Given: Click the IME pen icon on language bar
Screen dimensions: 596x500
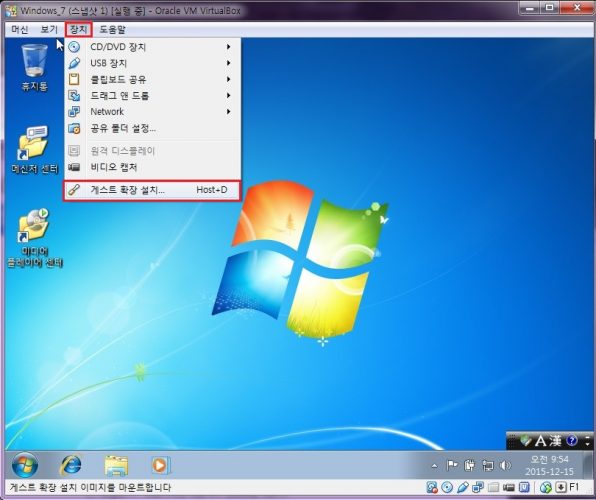Looking at the screenshot, I should tap(526, 440).
